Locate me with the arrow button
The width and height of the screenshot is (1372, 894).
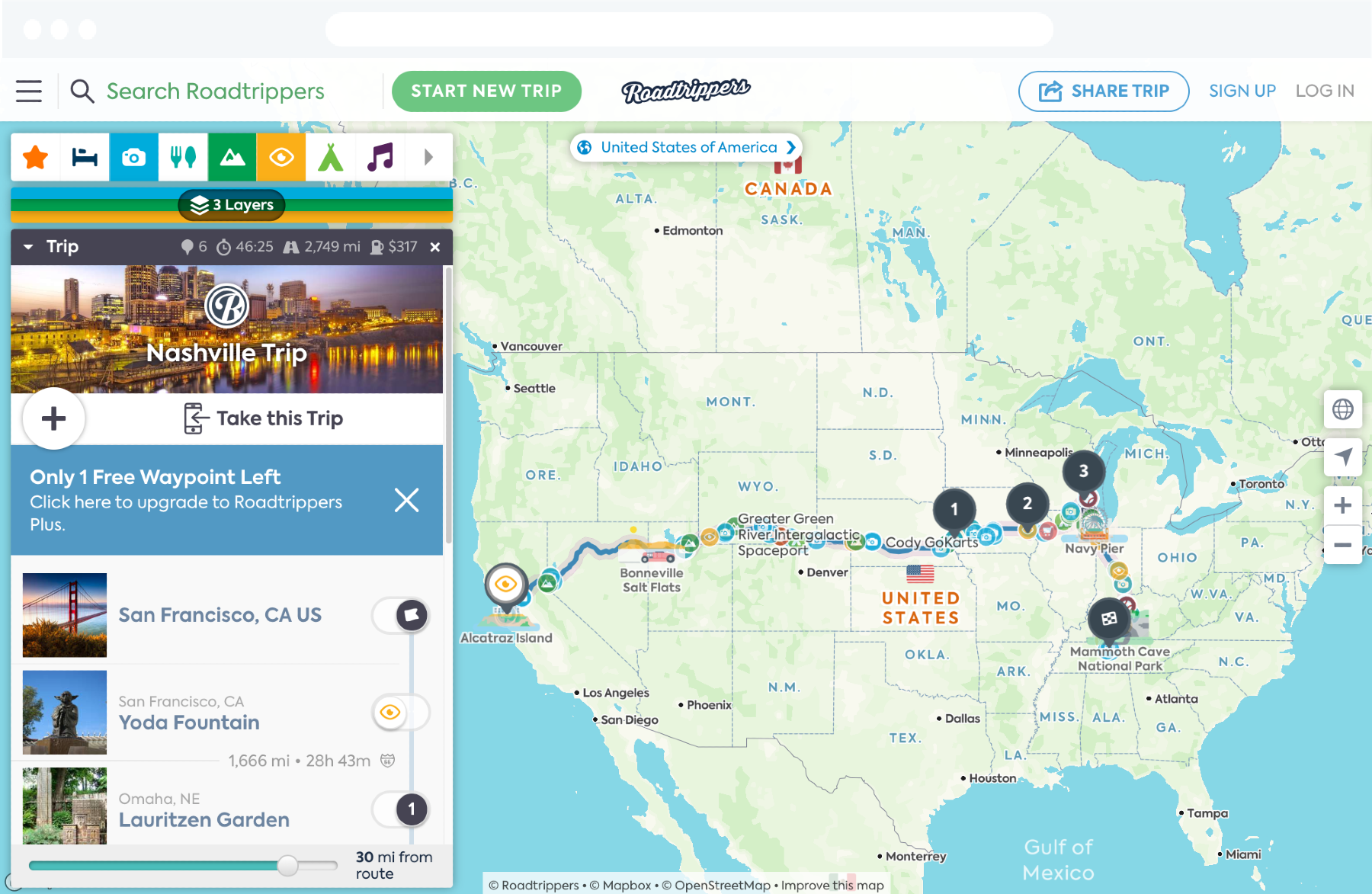[x=1343, y=457]
